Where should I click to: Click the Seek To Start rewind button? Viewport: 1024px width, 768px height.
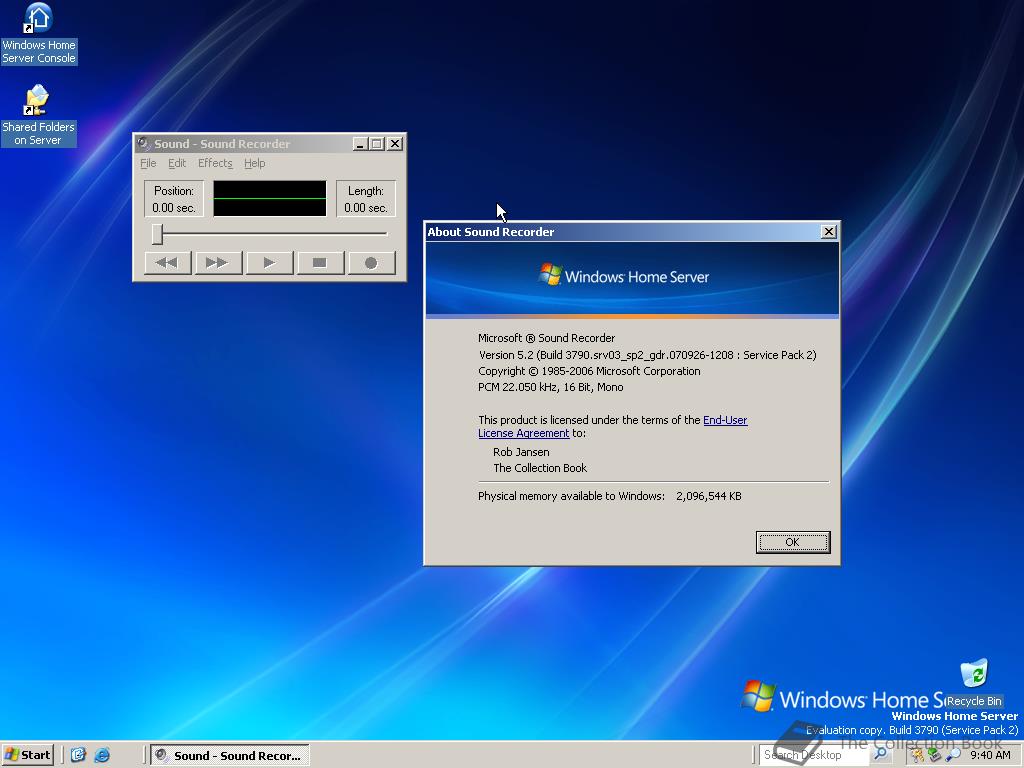pyautogui.click(x=167, y=263)
